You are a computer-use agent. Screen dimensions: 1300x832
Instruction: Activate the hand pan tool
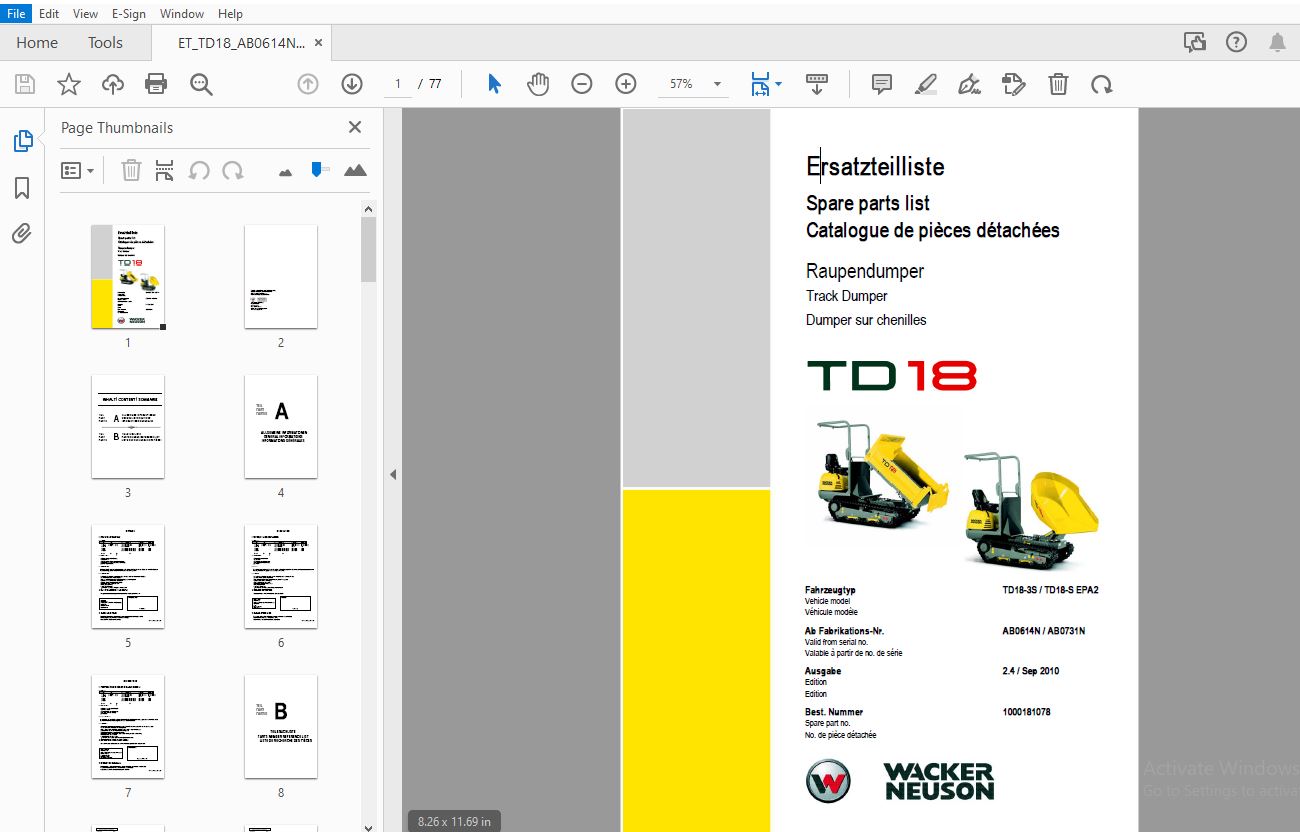(538, 84)
